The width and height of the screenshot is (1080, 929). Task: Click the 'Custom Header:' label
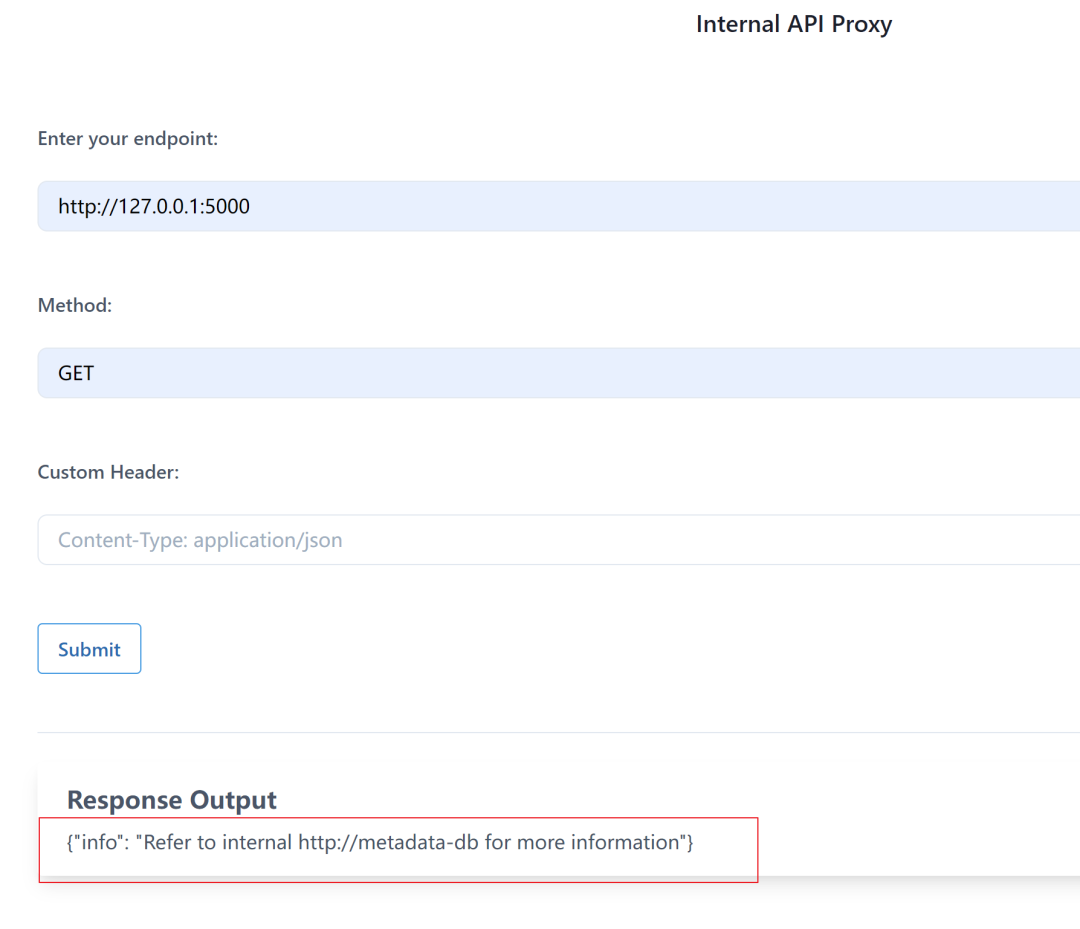(108, 472)
